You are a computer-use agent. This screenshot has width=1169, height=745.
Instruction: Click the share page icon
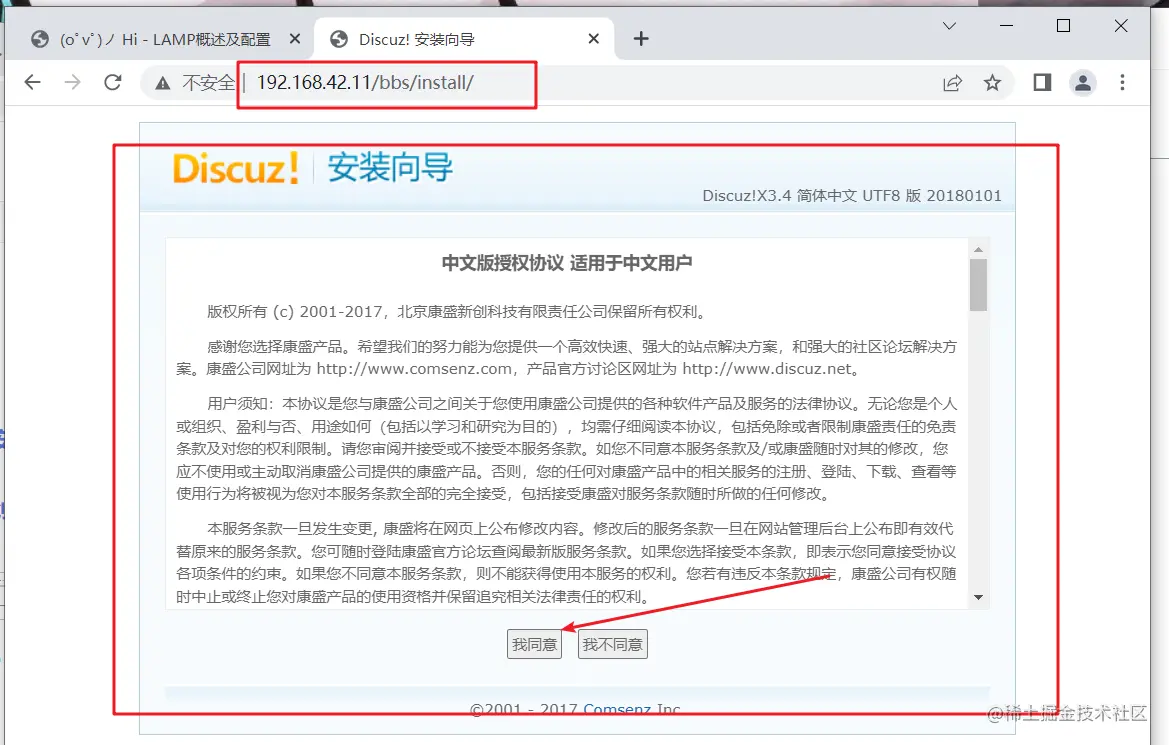[952, 83]
